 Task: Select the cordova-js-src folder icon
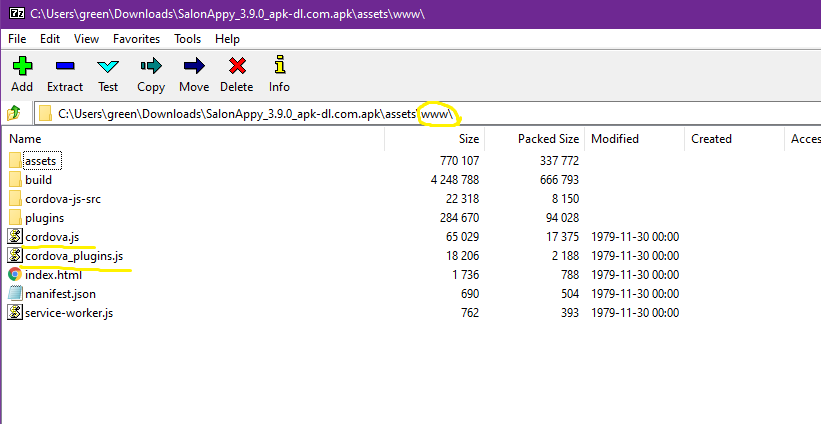point(15,199)
